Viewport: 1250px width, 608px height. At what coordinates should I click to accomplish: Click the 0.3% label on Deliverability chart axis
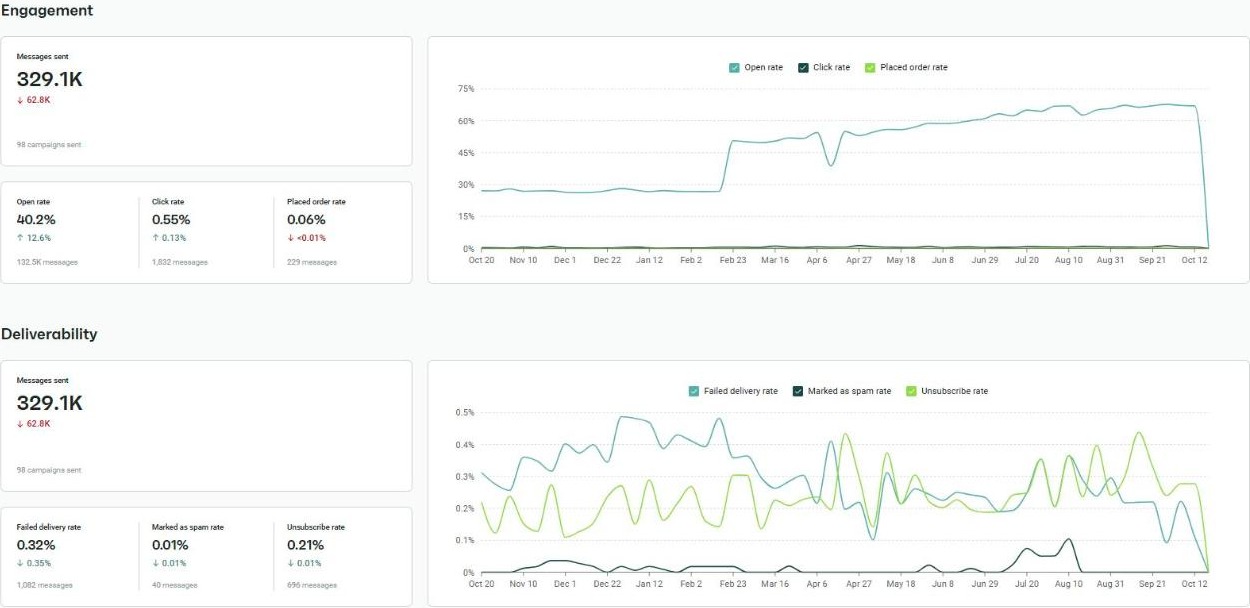click(465, 477)
